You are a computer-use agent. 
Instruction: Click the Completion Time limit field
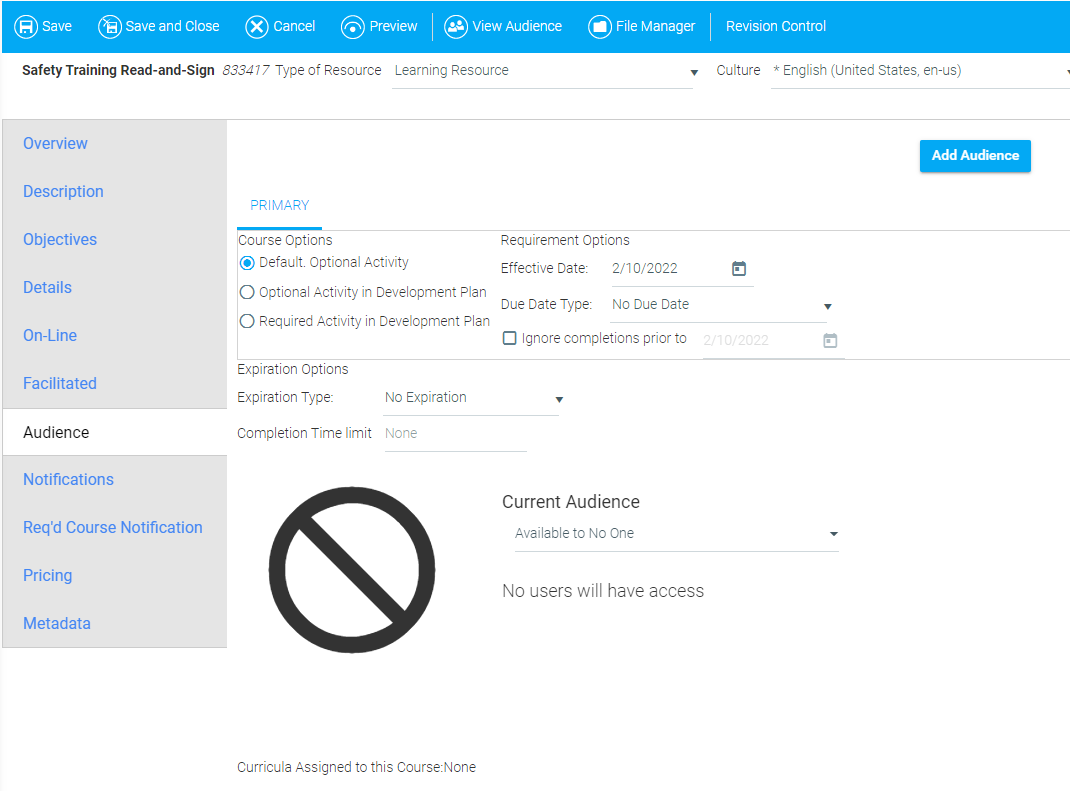click(454, 434)
